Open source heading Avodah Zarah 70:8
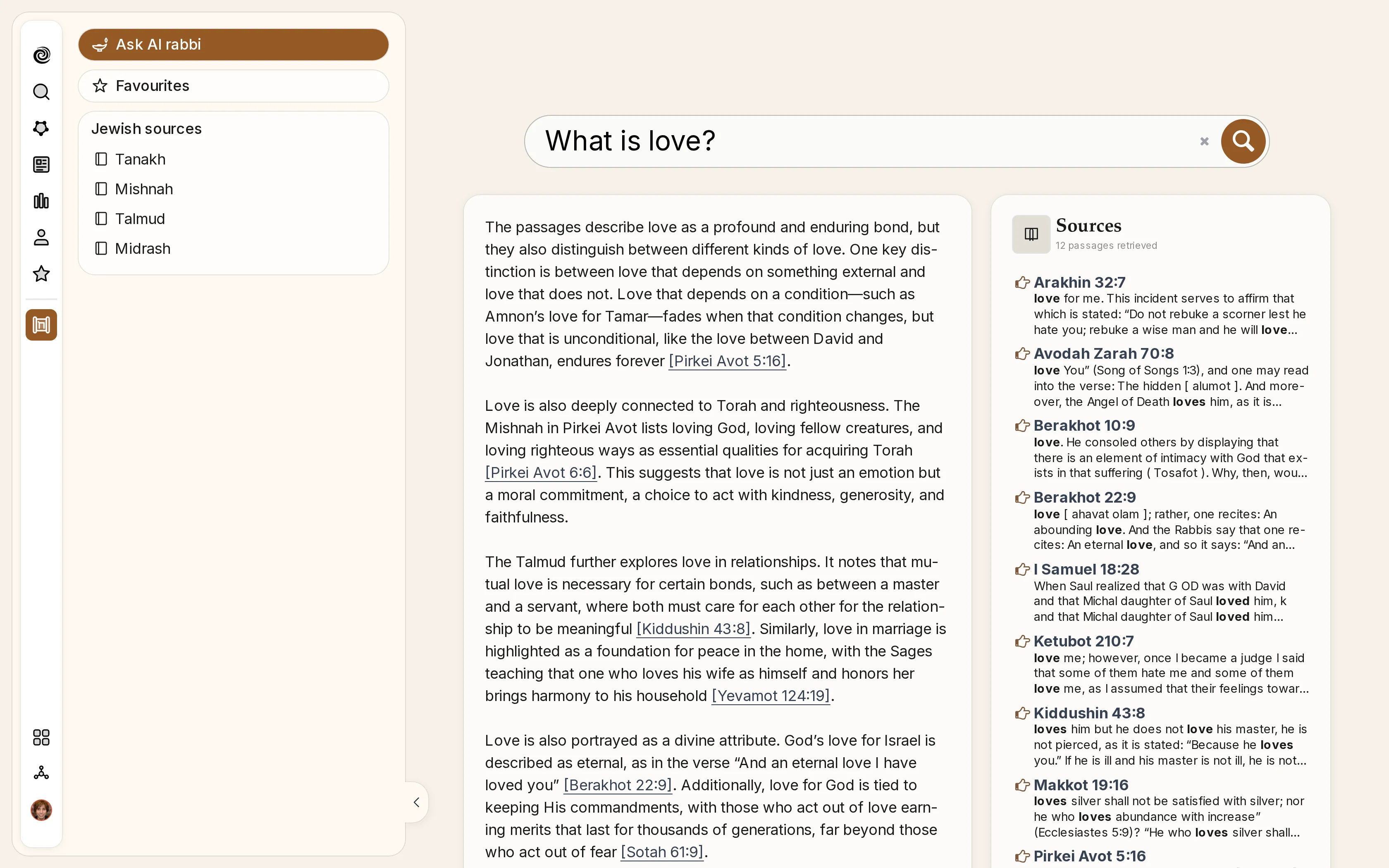 [x=1103, y=354]
